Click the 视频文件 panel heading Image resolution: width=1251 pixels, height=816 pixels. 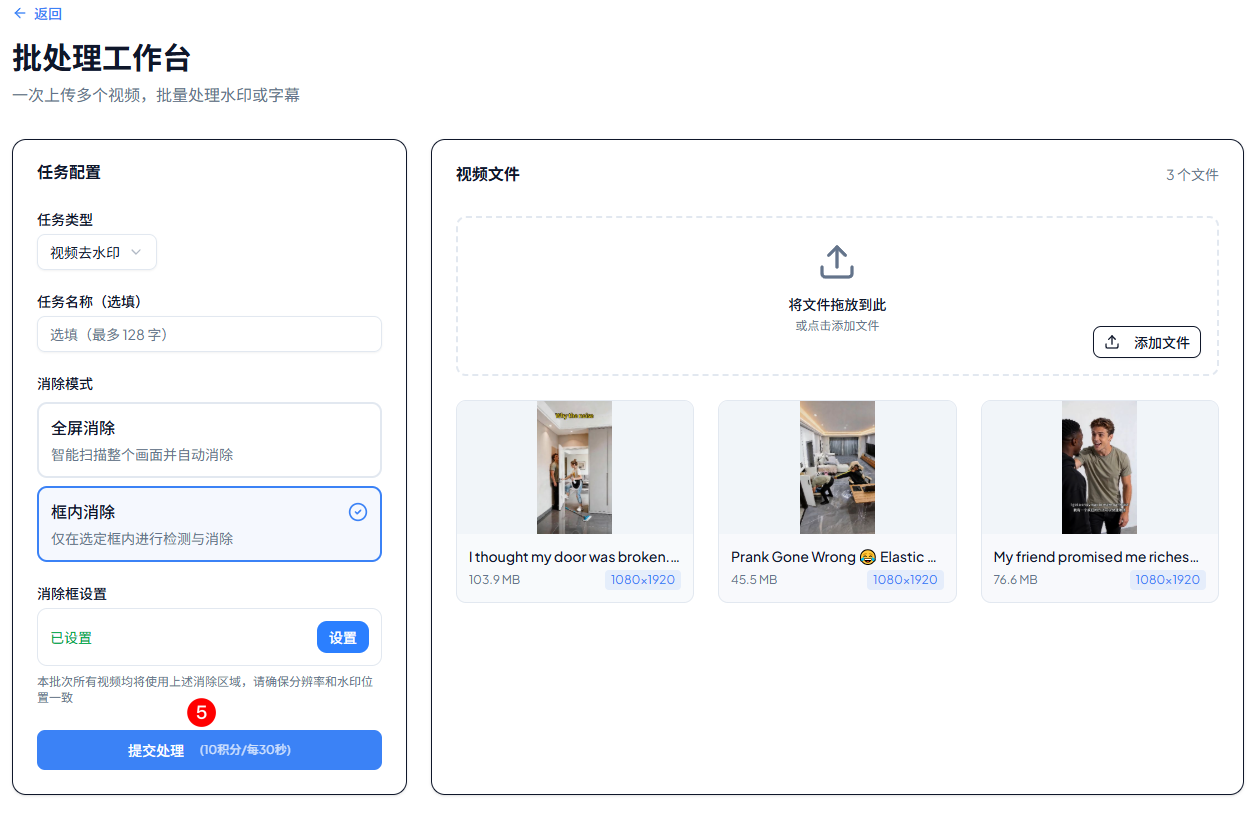click(488, 174)
